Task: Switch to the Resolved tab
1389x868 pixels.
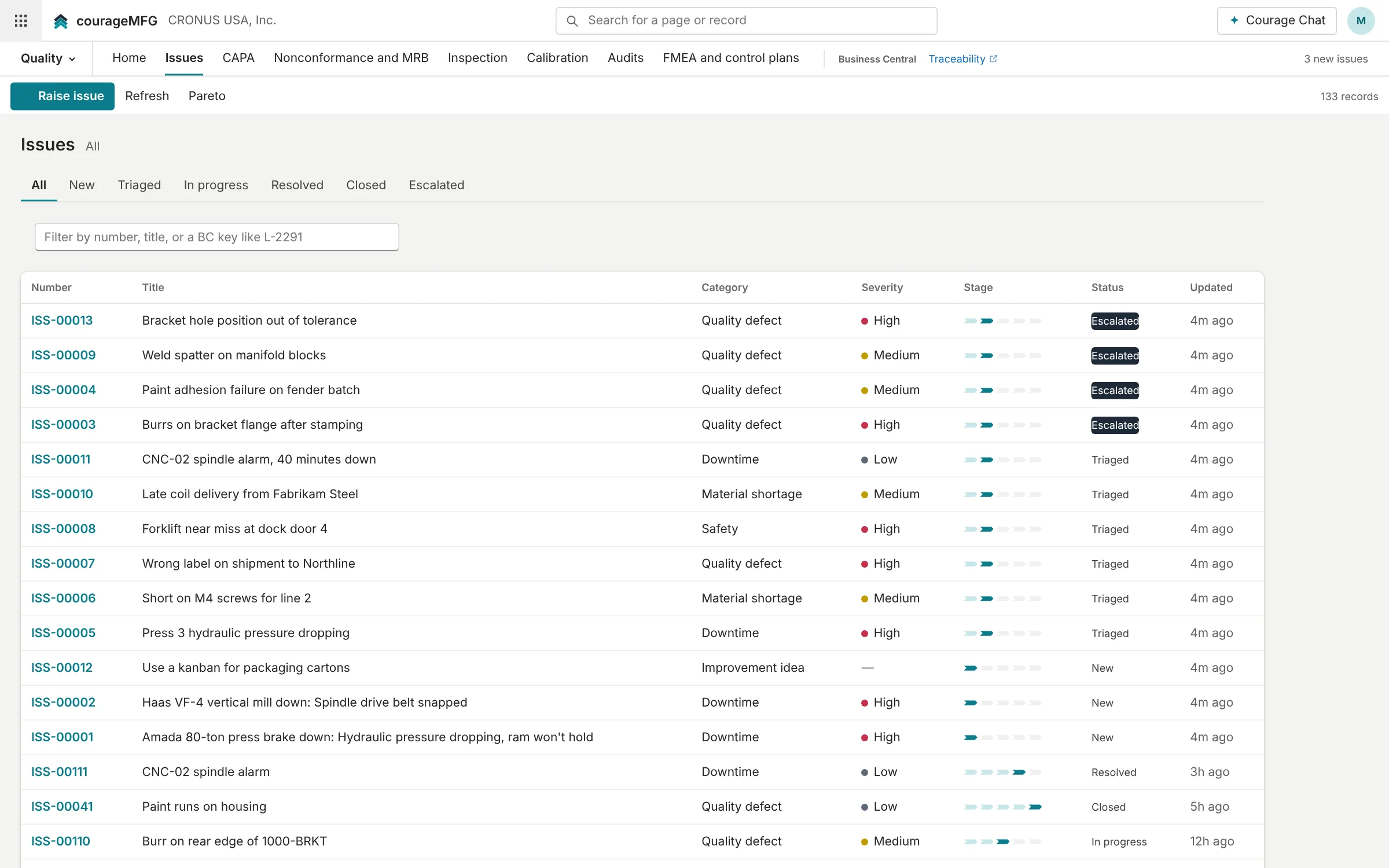Action: tap(297, 185)
